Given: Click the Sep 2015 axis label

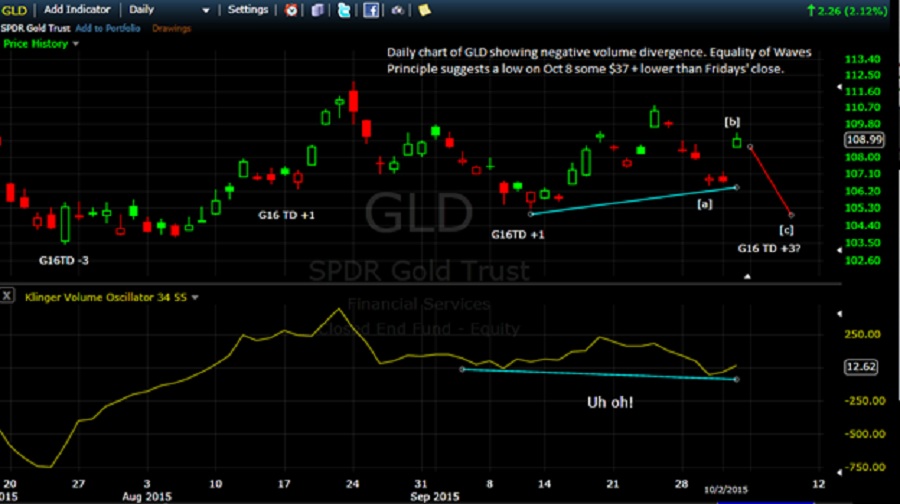Looking at the screenshot, I should 435,497.
